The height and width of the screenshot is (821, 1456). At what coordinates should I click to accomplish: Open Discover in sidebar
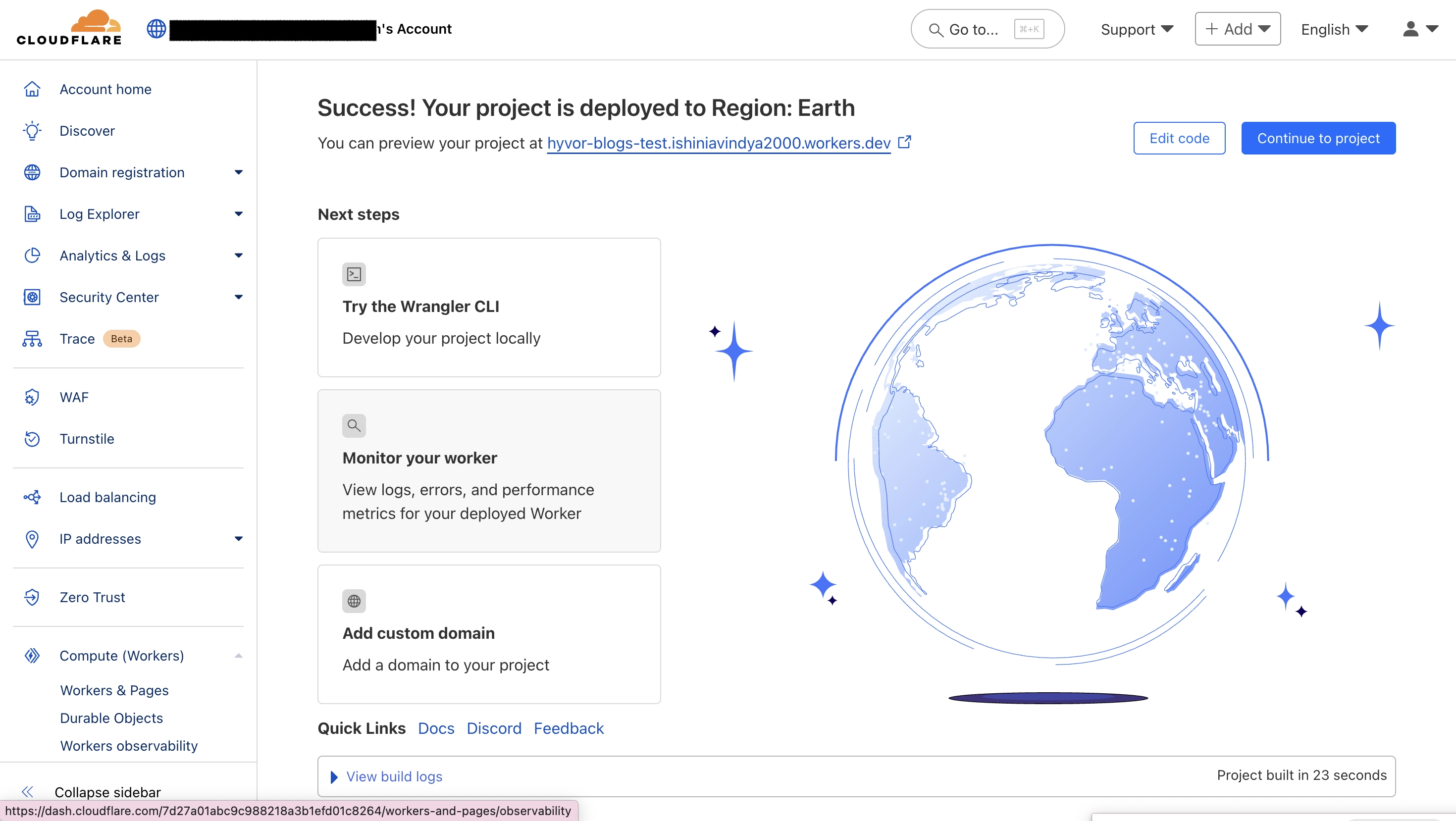[x=87, y=131]
